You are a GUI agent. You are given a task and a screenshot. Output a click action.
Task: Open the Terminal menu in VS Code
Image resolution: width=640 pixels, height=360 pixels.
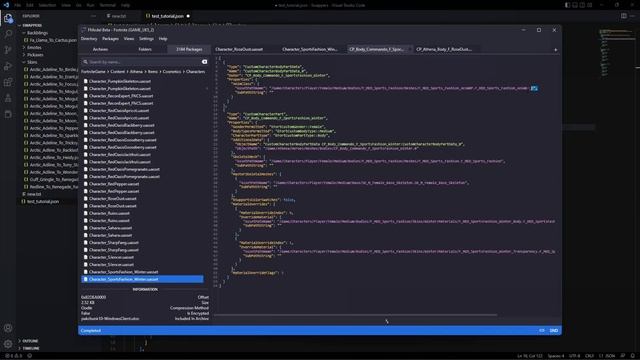[x=108, y=5]
